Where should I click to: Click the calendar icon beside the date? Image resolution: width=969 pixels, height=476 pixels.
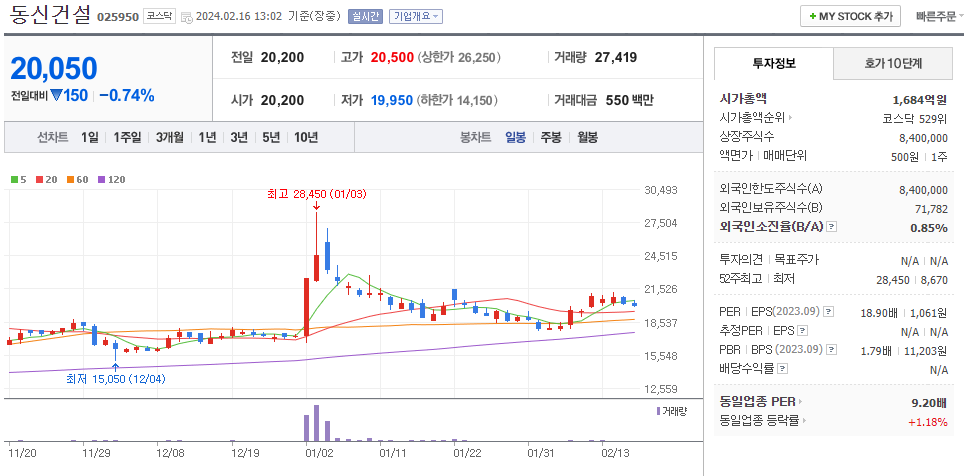187,17
